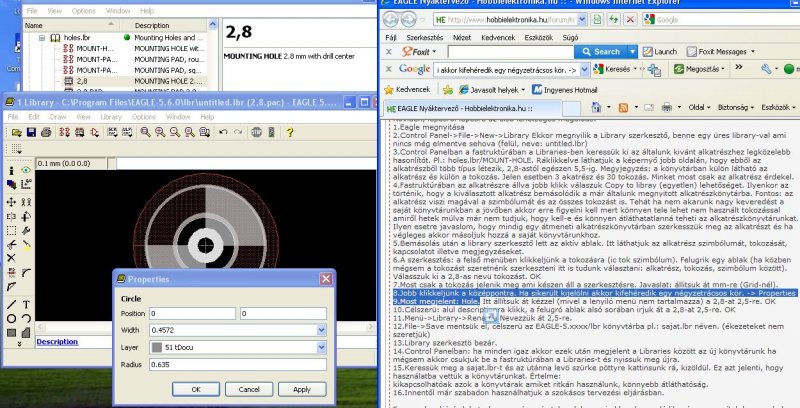Select the Delete X tool

coord(11,259)
